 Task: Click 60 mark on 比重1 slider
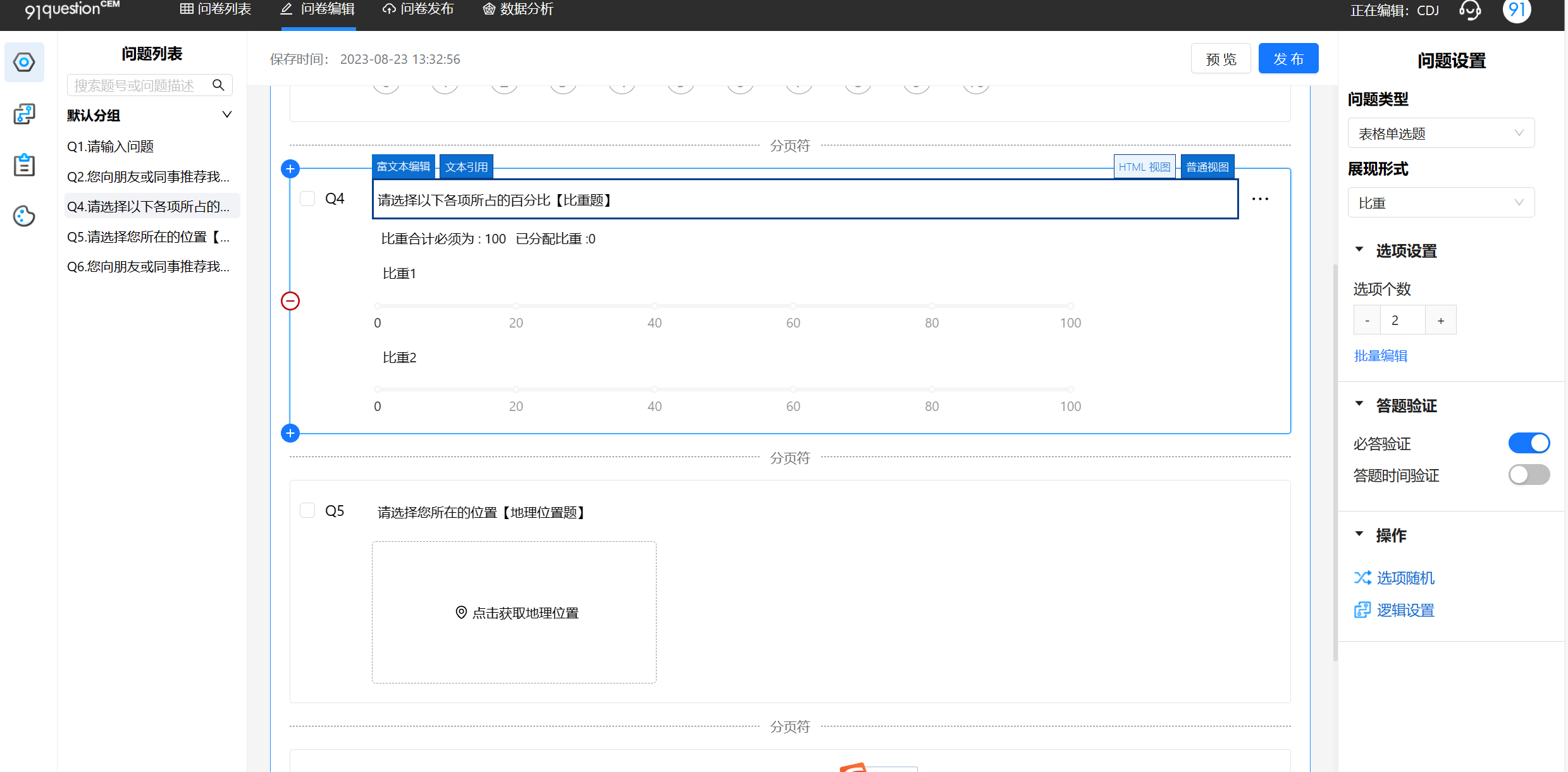pyautogui.click(x=793, y=306)
